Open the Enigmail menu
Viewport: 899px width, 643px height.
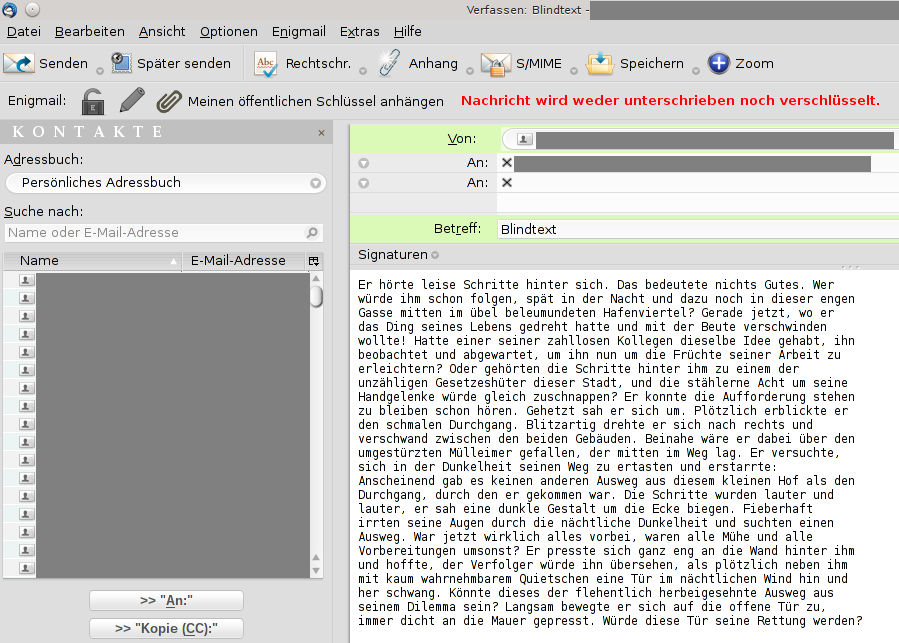[x=299, y=32]
